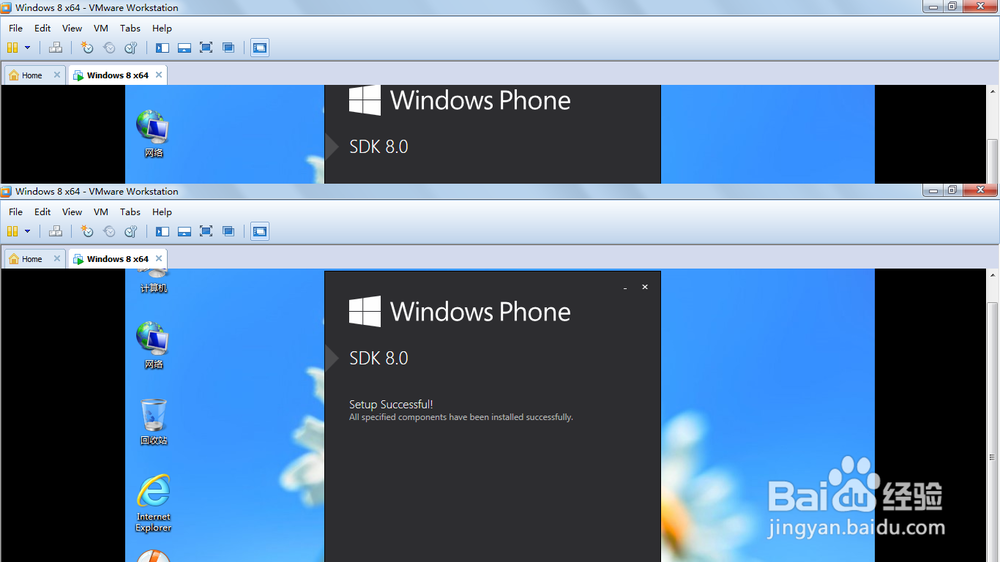The width and height of the screenshot is (1000, 562).
Task: Click the Send Ctrl+Alt+Del icon in upper VMware window
Action: tap(55, 48)
